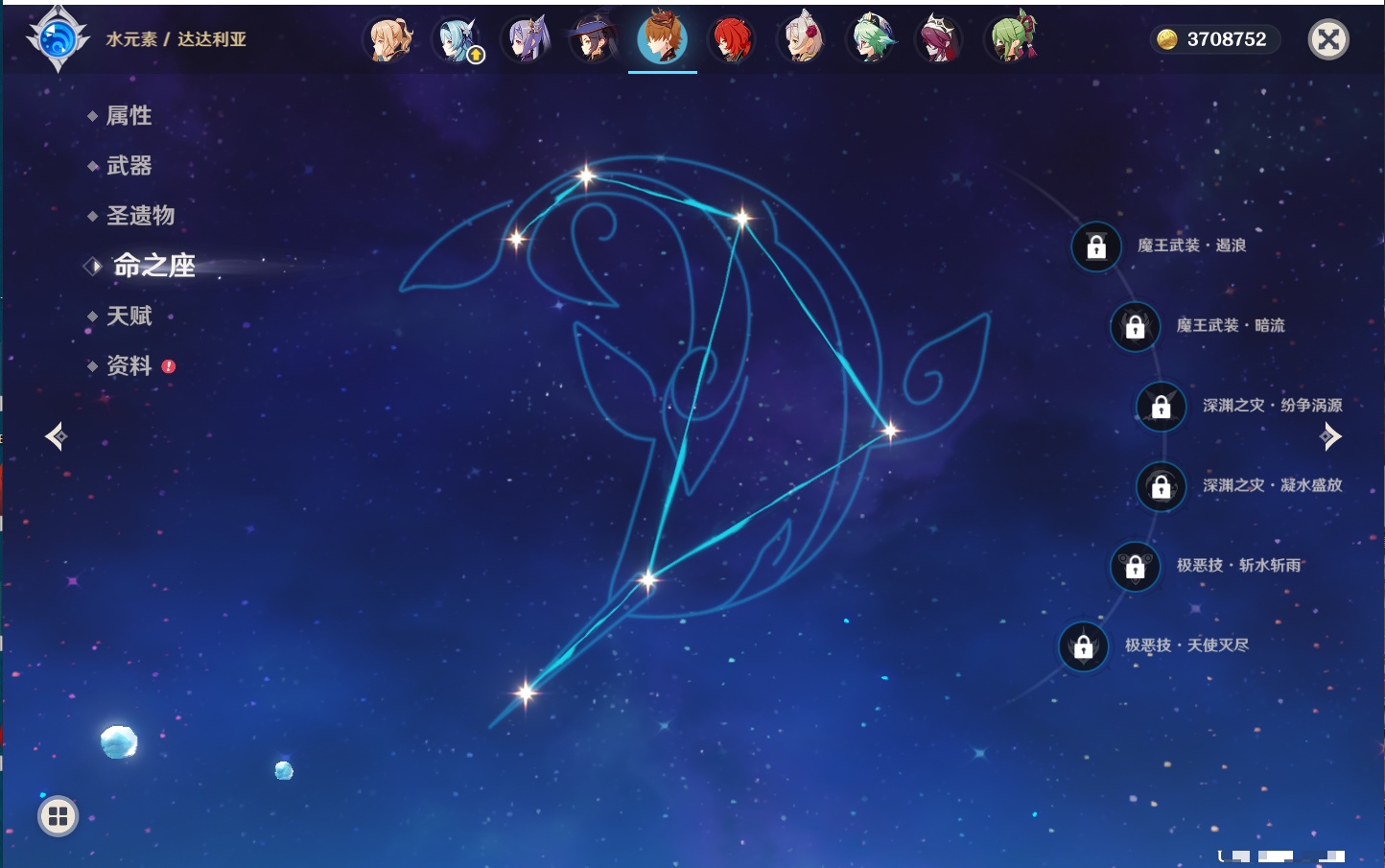Click the 极恶技·斩水斩雨 constellation label
Viewport: 1385px width, 868px height.
pyautogui.click(x=1239, y=566)
